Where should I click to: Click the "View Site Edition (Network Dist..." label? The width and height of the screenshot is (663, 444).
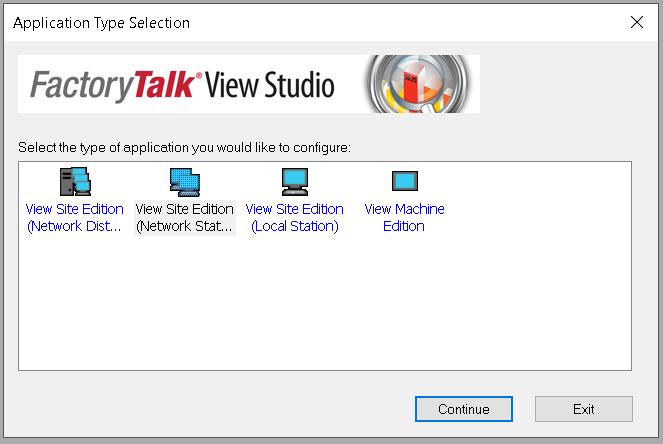[74, 218]
